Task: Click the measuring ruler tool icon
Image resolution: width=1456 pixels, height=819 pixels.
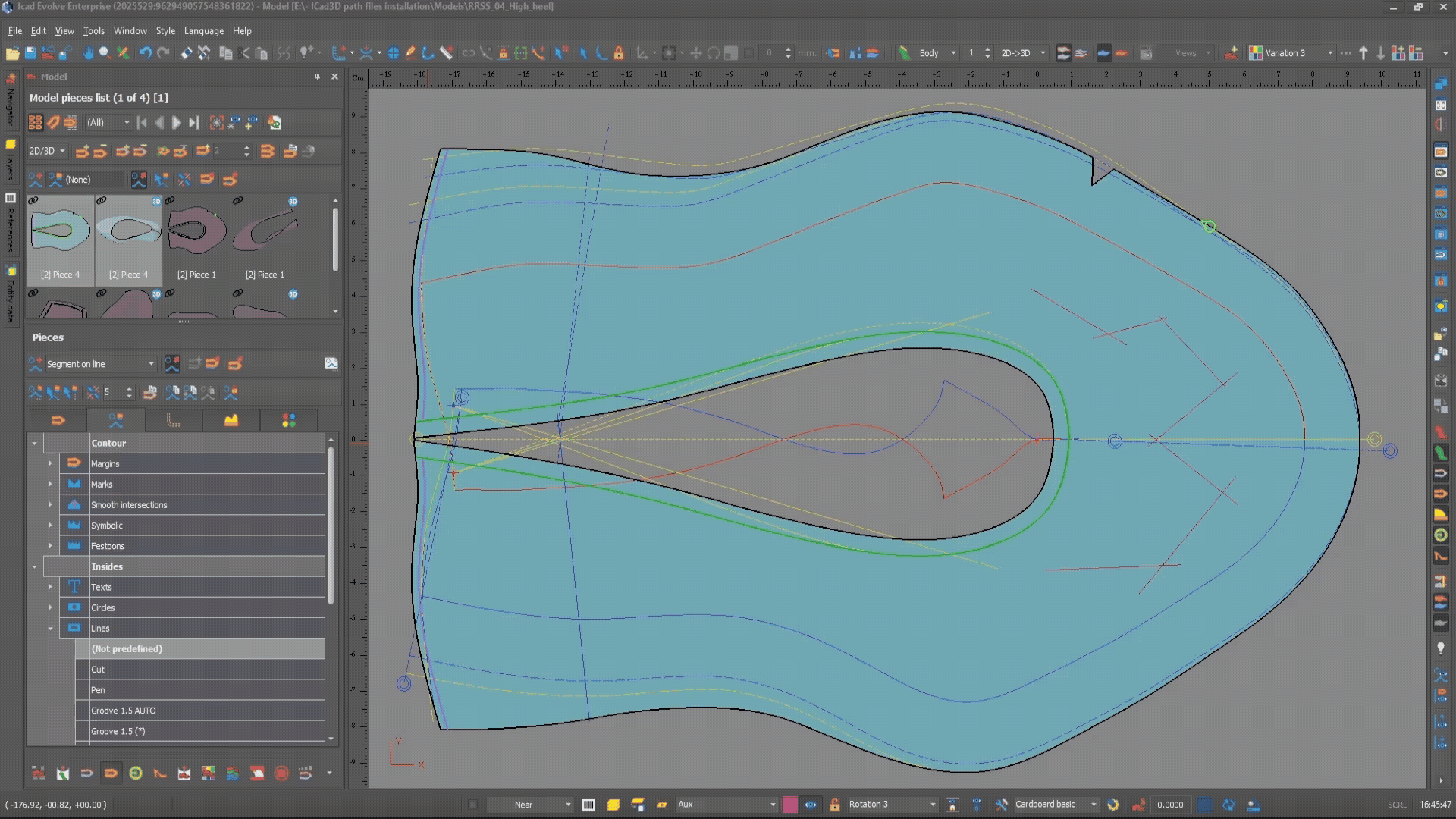Action: click(x=447, y=53)
